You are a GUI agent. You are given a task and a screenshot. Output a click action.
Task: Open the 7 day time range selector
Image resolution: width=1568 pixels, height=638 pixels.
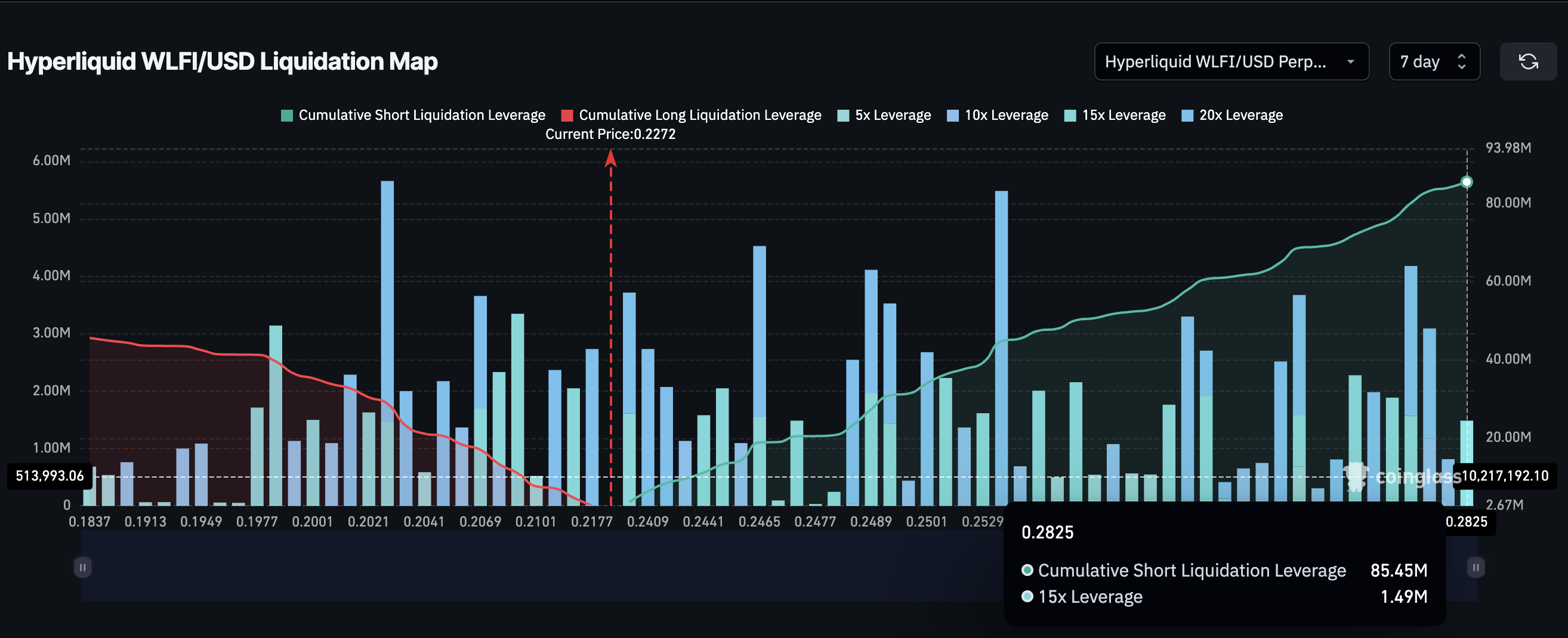pos(1434,61)
